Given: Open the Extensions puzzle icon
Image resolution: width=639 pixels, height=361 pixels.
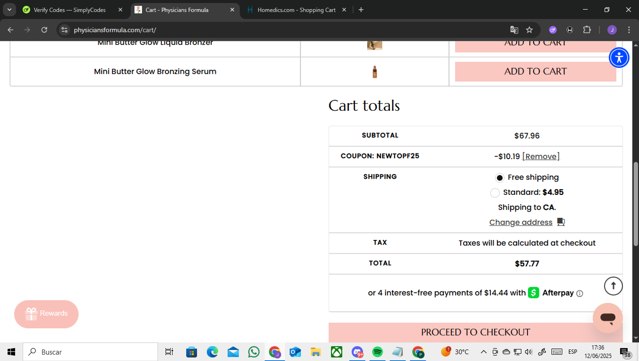Looking at the screenshot, I should tap(586, 30).
